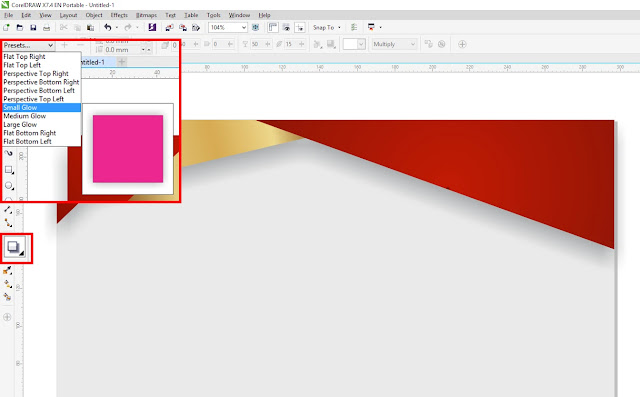Expand the Application launcher arrow
The image size is (640, 397).
[380, 27]
